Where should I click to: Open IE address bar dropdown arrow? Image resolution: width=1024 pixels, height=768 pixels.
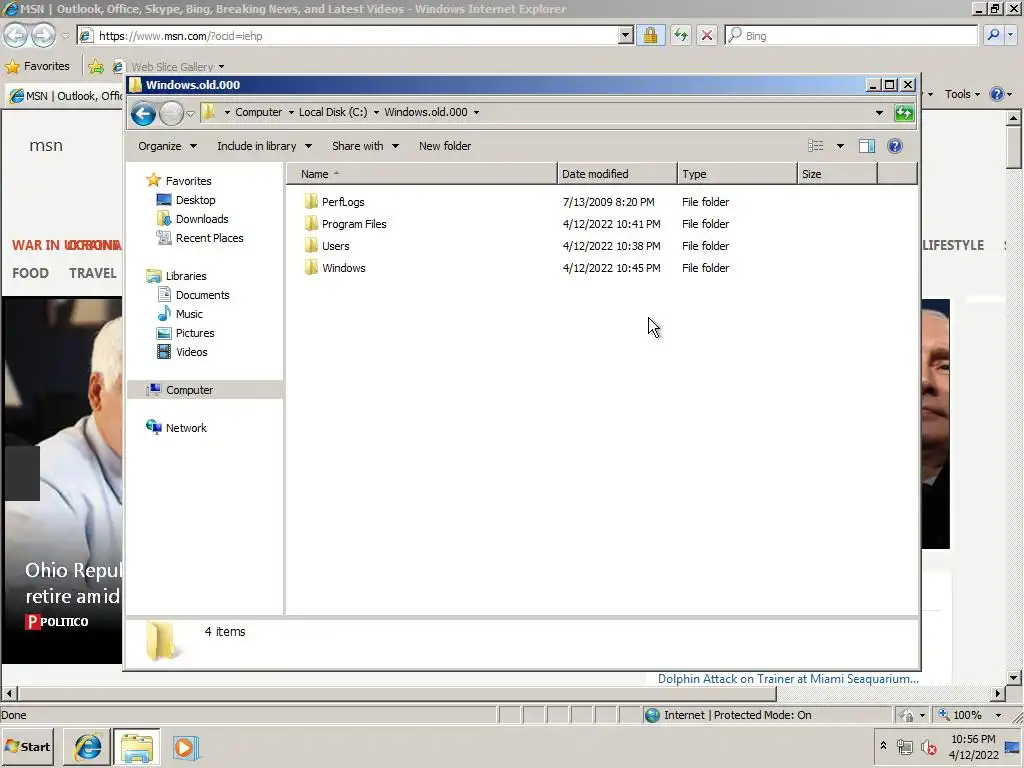coord(625,35)
